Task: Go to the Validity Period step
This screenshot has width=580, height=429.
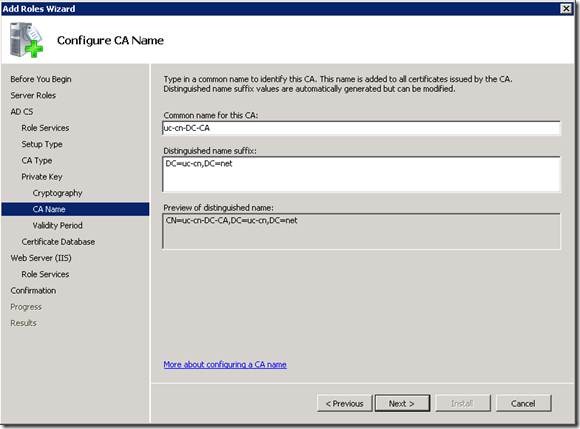Action: [x=57, y=226]
